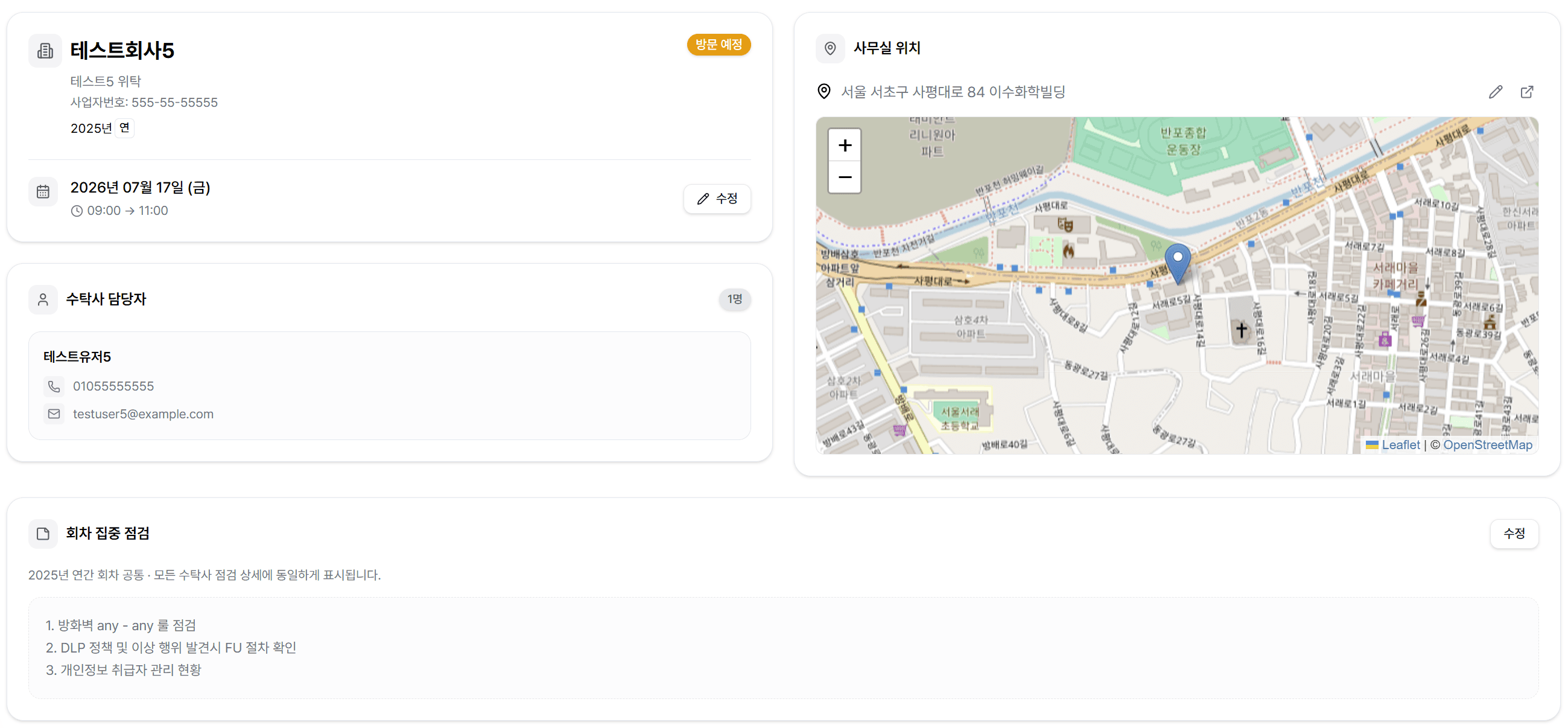
Task: Click checklist item DLP 정책 및 이상 행위
Action: coord(170,648)
